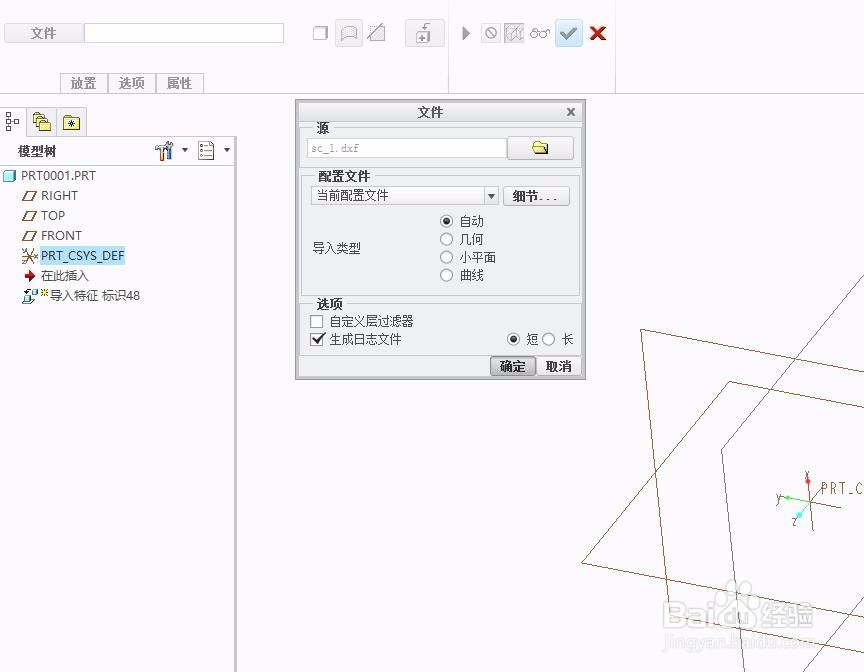Switch to the 选项 tab
The height and width of the screenshot is (672, 864).
tap(131, 83)
